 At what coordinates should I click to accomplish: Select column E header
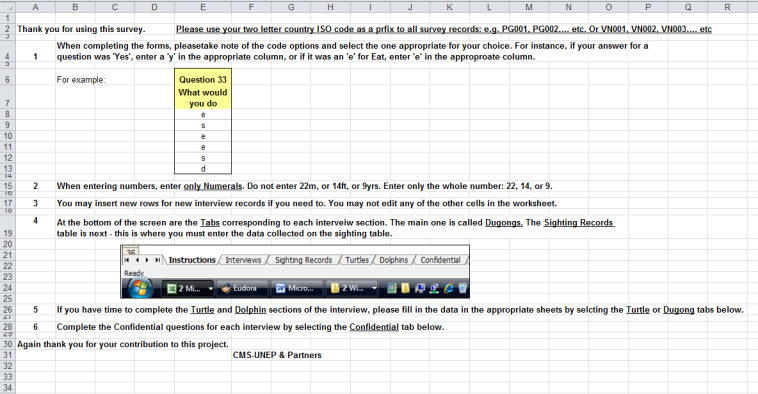pos(203,7)
